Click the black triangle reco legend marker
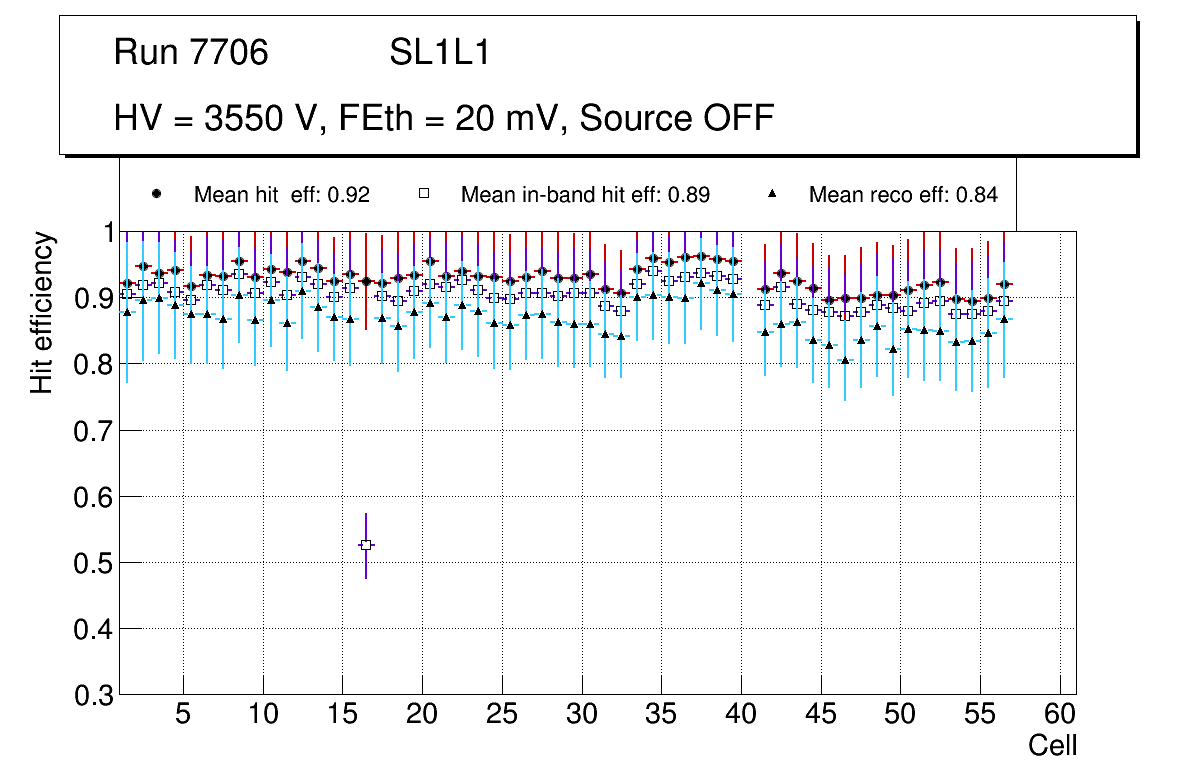Image resolution: width=1196 pixels, height=772 pixels. click(x=774, y=195)
